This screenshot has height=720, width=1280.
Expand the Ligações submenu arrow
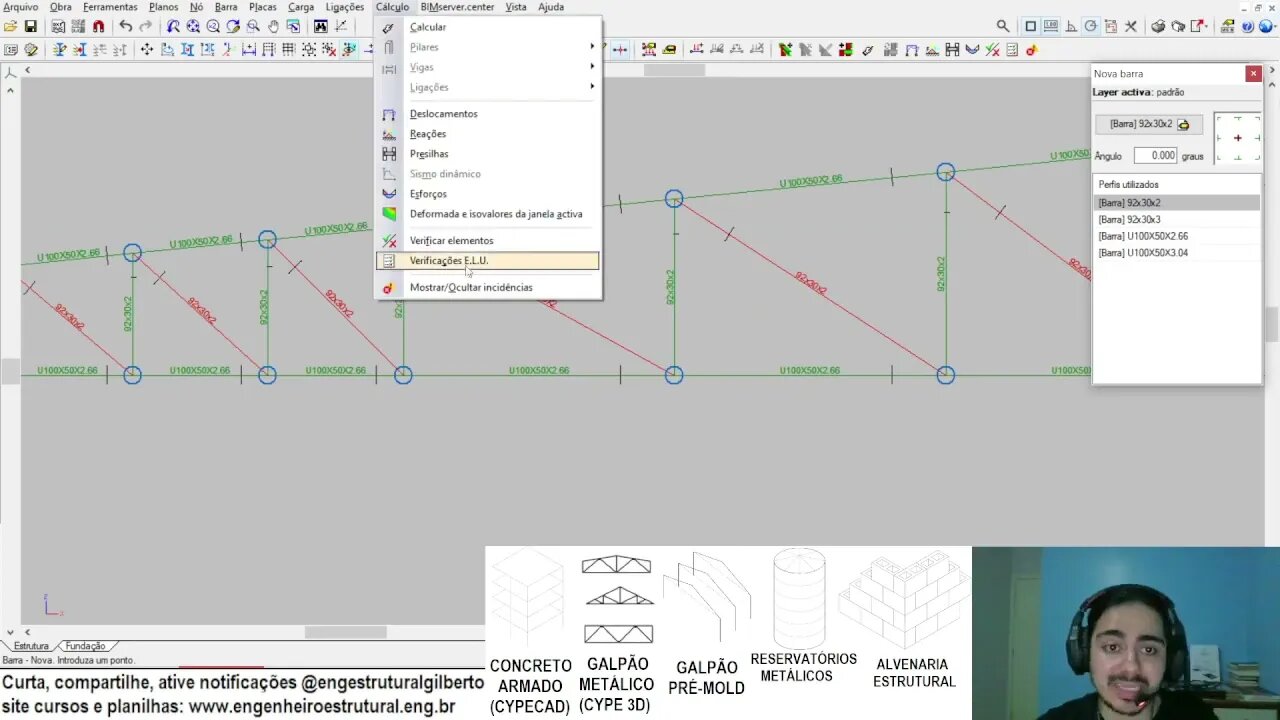(592, 87)
